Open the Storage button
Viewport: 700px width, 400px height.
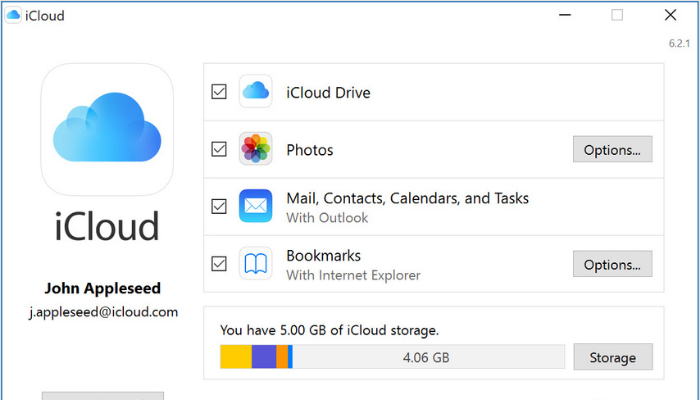point(613,357)
